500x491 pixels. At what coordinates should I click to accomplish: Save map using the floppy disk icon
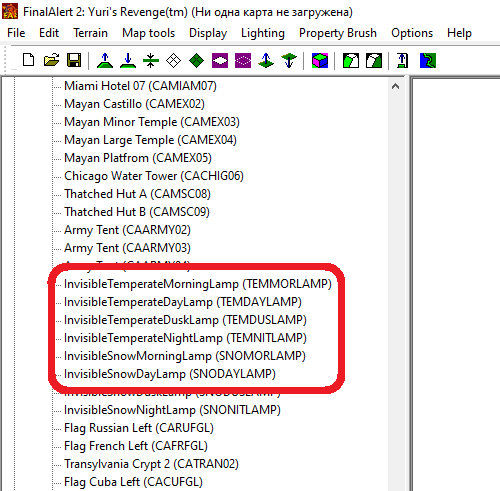pos(74,60)
